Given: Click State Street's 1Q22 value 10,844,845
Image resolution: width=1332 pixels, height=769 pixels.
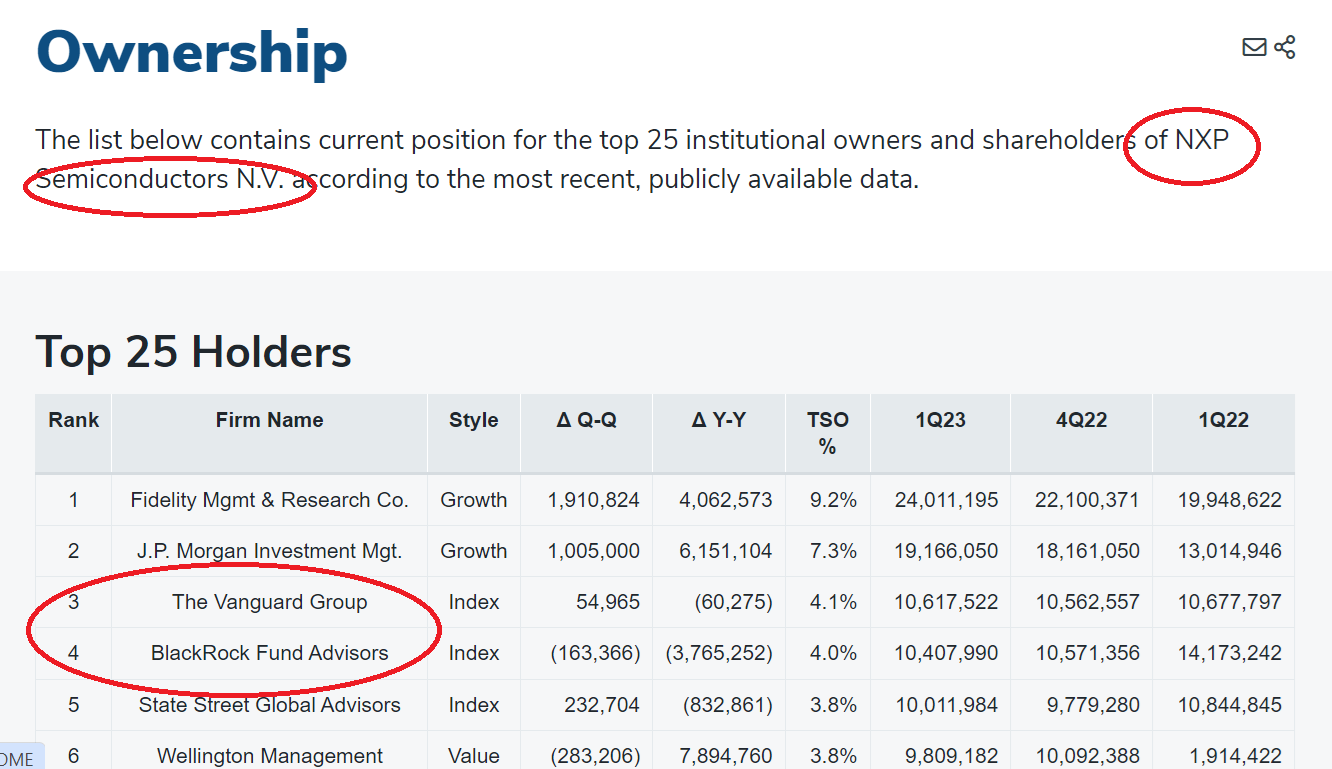Looking at the screenshot, I should point(1229,704).
